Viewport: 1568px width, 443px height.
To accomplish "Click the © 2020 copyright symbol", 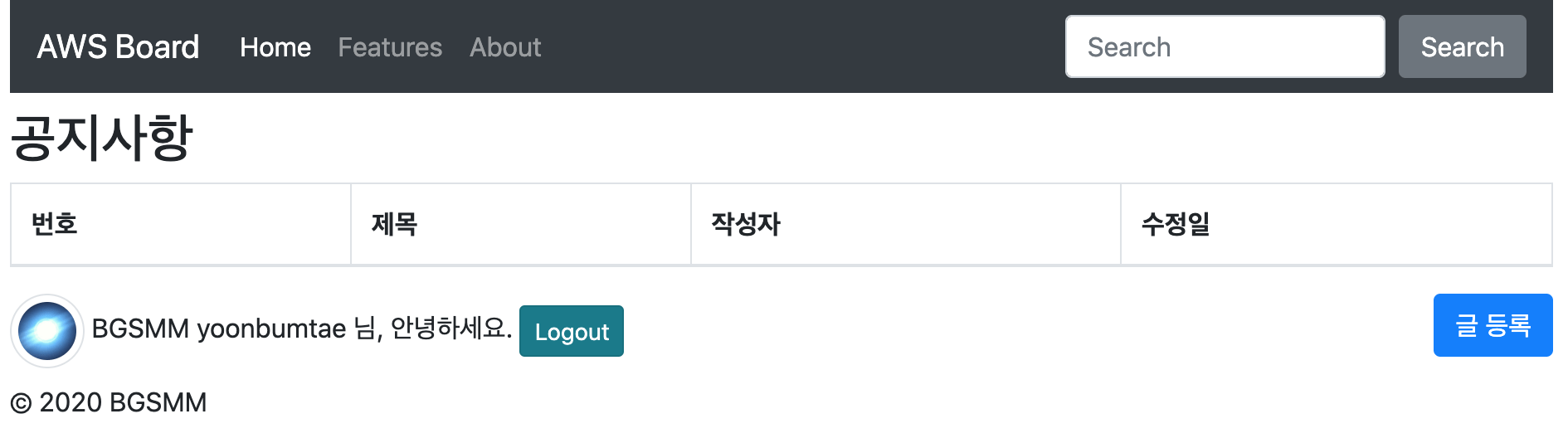I will click(22, 403).
